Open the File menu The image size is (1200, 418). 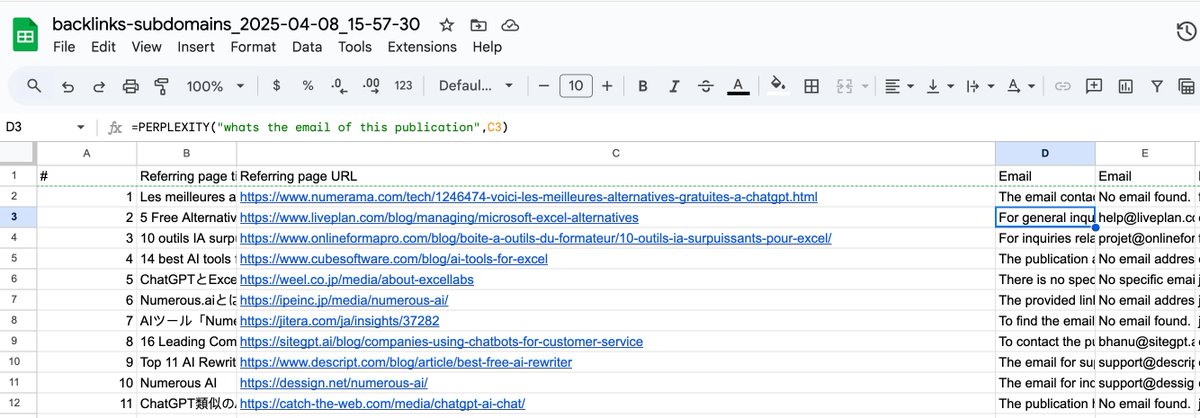click(64, 47)
